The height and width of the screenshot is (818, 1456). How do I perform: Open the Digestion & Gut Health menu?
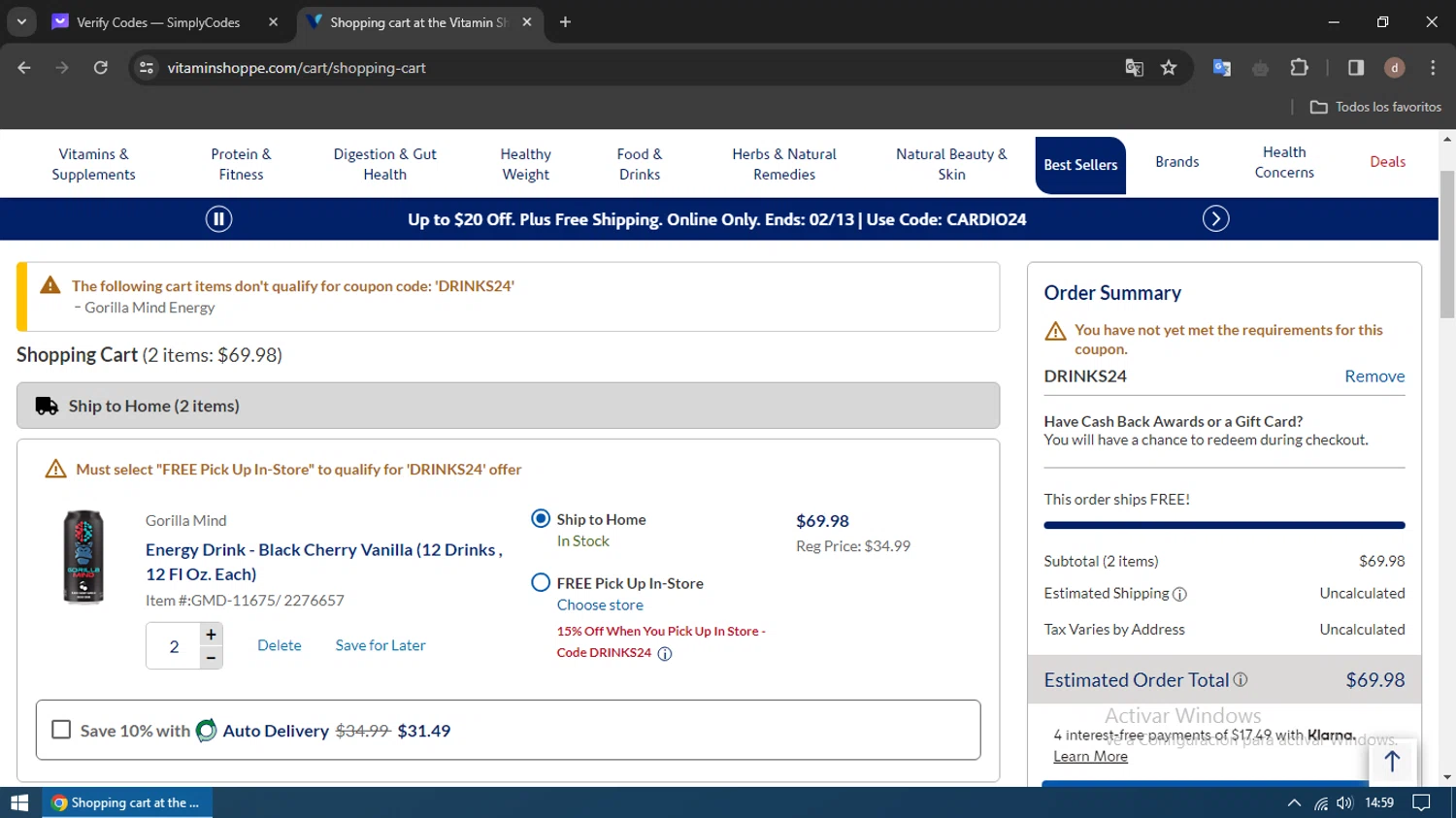[x=385, y=164]
